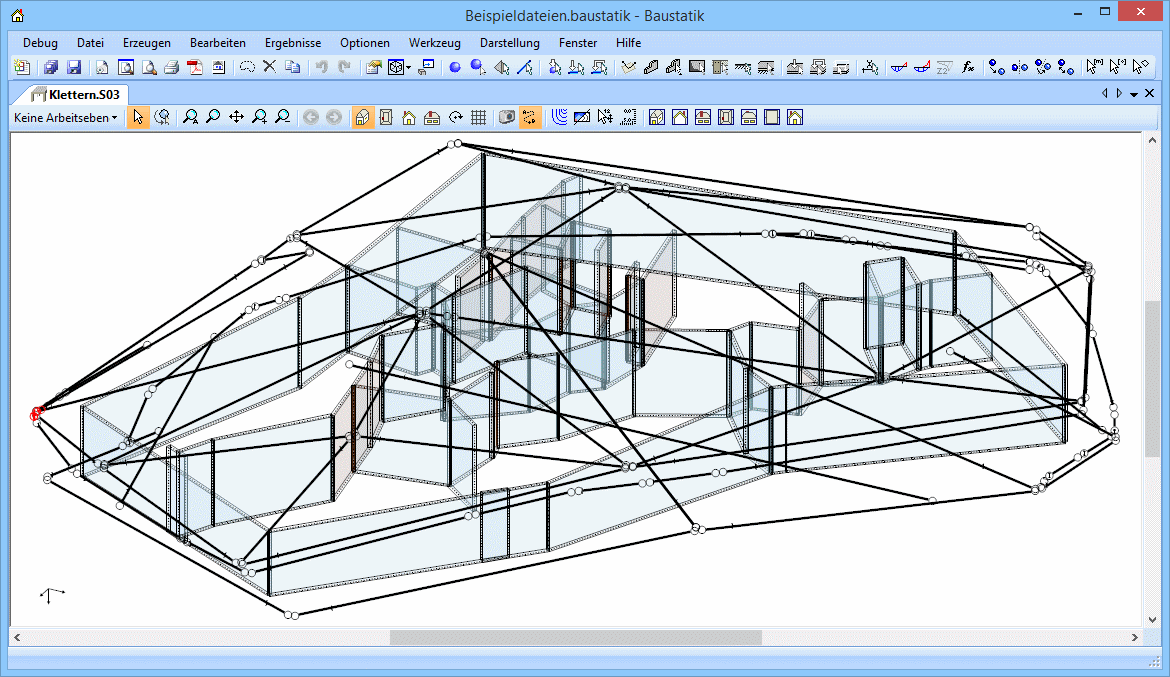This screenshot has width=1170, height=677.
Task: Click the delete (X) toolbar icon
Action: 269,68
